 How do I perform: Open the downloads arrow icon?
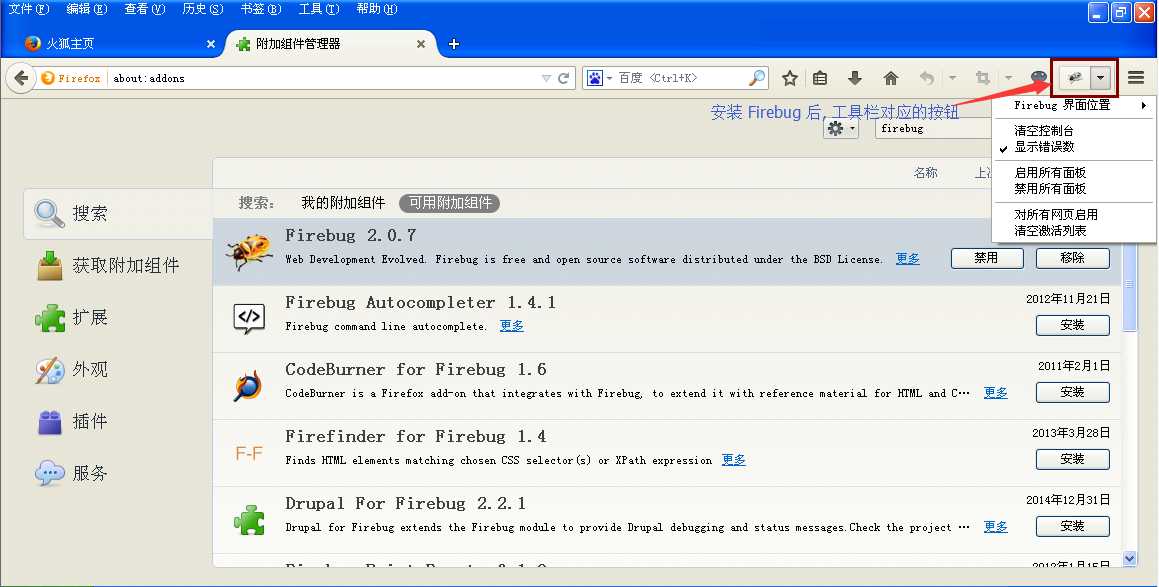coord(855,78)
